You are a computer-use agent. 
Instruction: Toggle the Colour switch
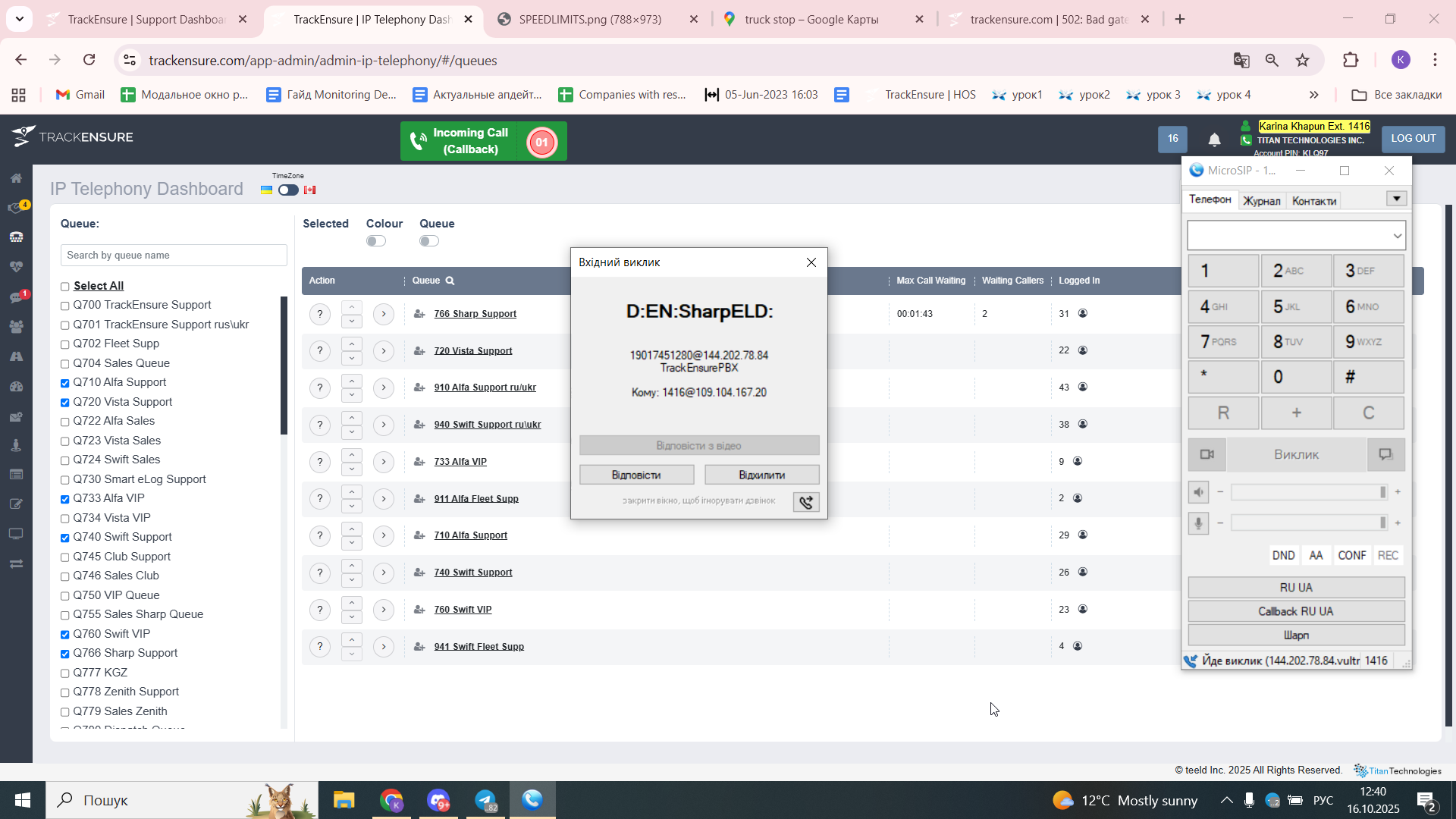(x=376, y=241)
